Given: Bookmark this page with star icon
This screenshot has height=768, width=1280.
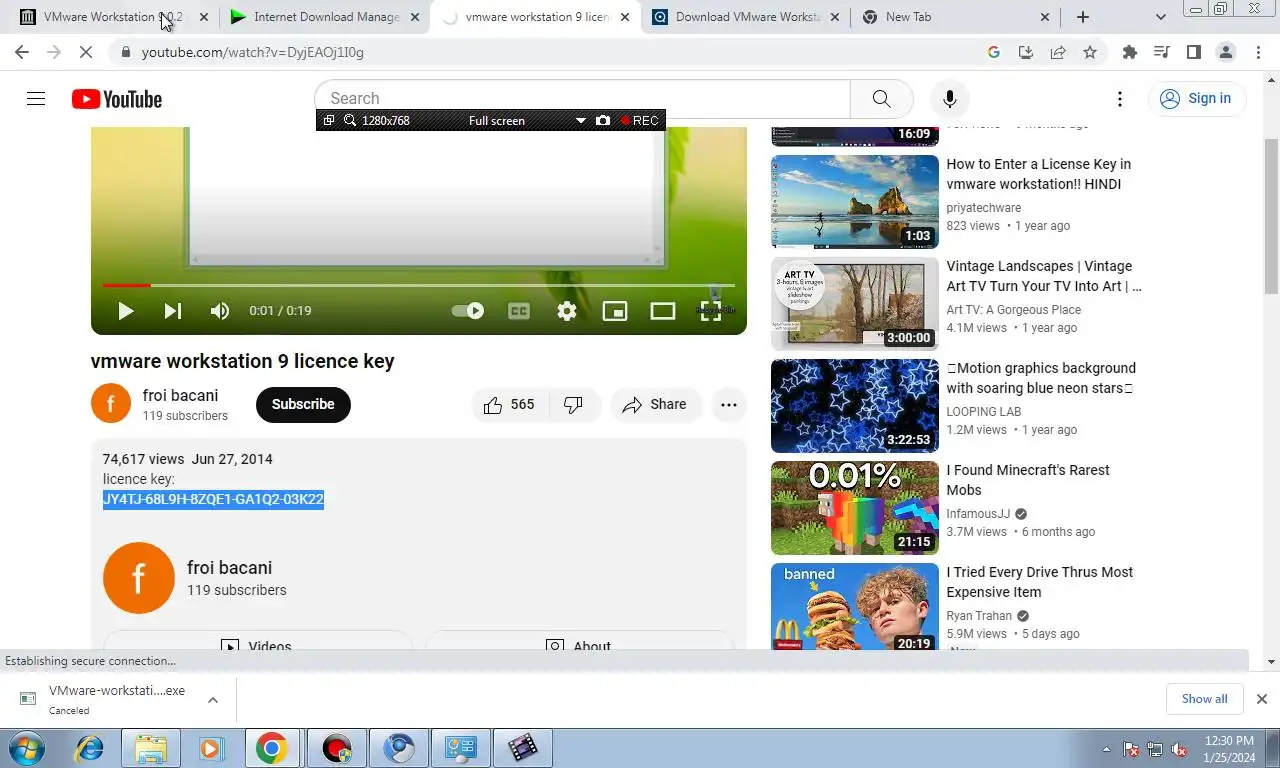Looking at the screenshot, I should point(1090,52).
